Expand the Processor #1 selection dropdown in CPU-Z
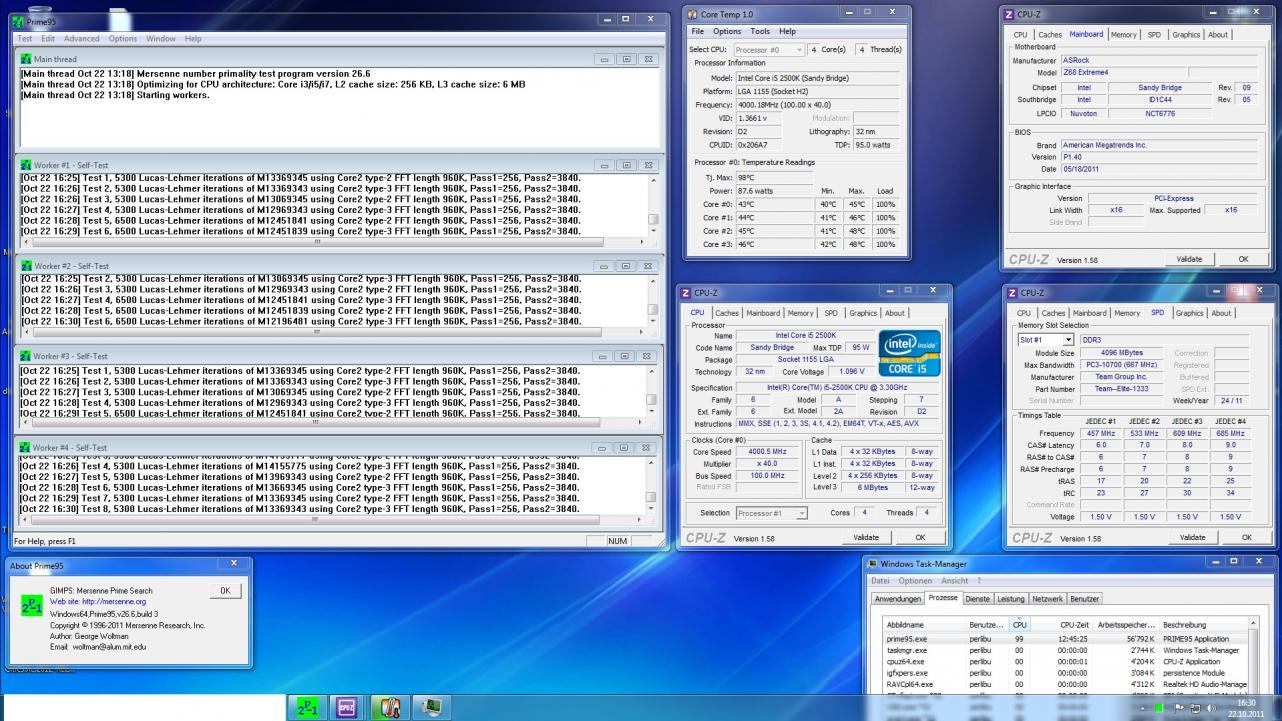Image resolution: width=1282 pixels, height=721 pixels. pos(801,513)
